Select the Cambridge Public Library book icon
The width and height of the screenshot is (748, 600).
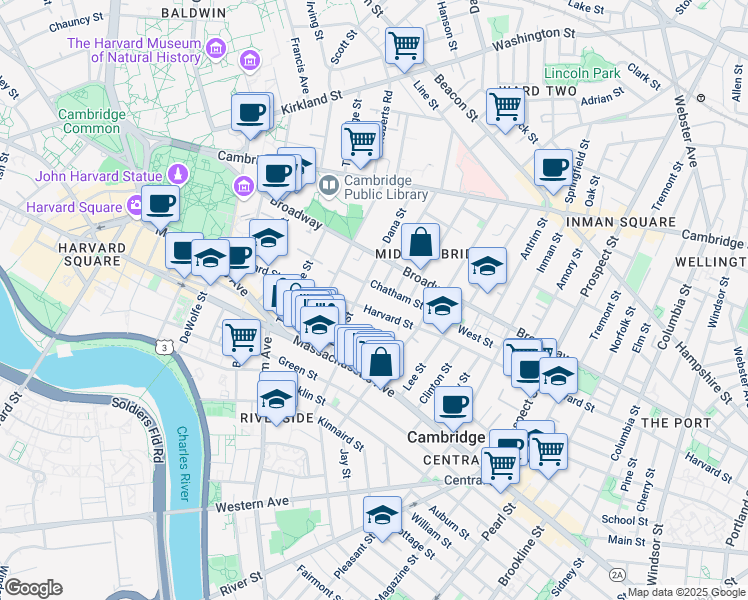click(328, 186)
